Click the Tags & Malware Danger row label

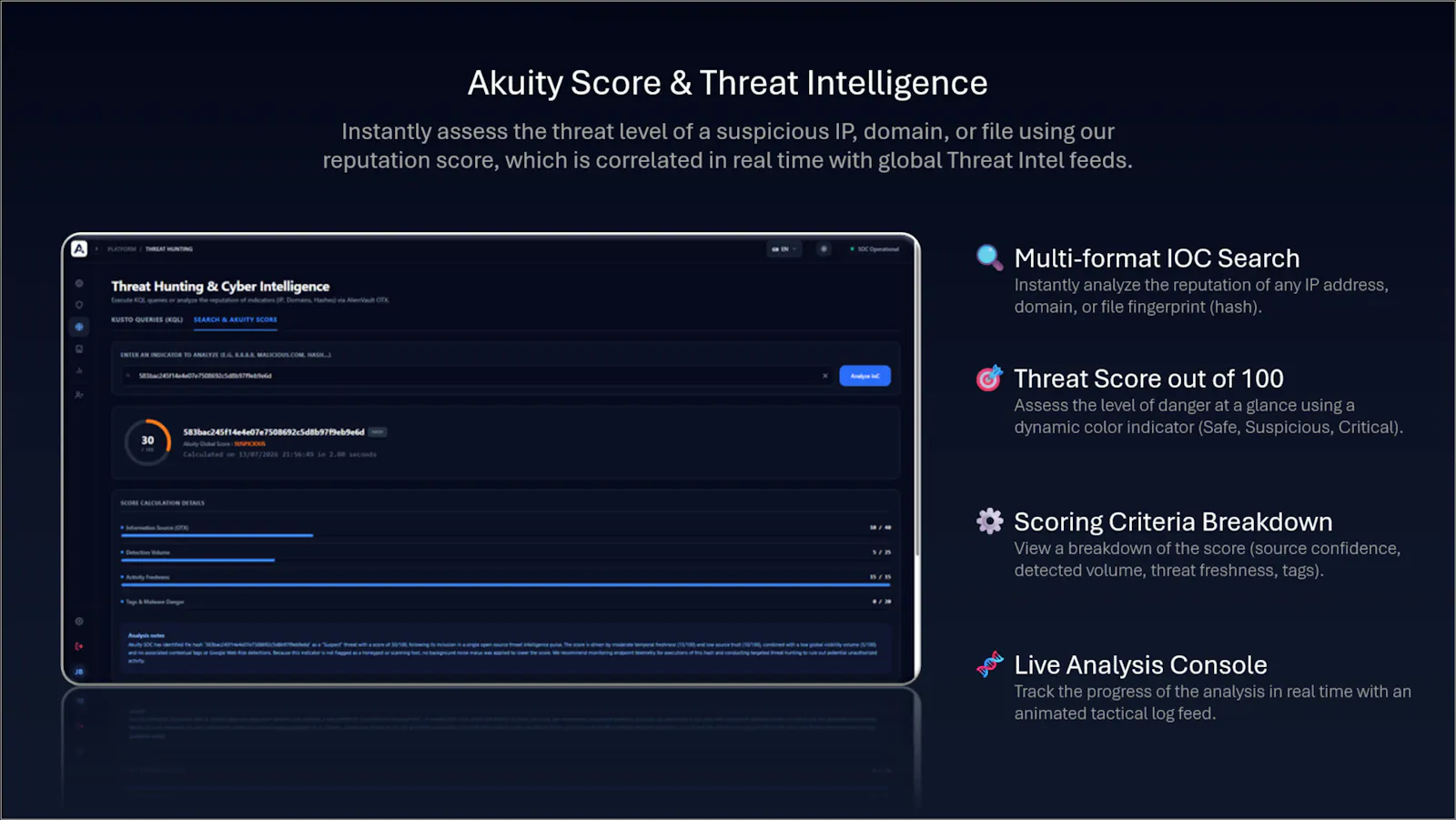click(154, 602)
